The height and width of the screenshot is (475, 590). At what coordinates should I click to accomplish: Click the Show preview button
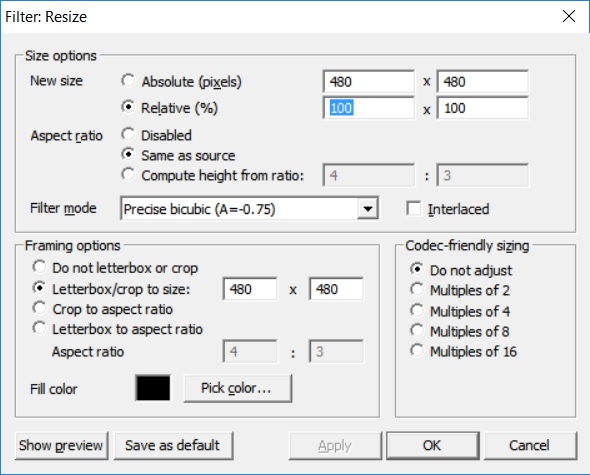point(62,446)
